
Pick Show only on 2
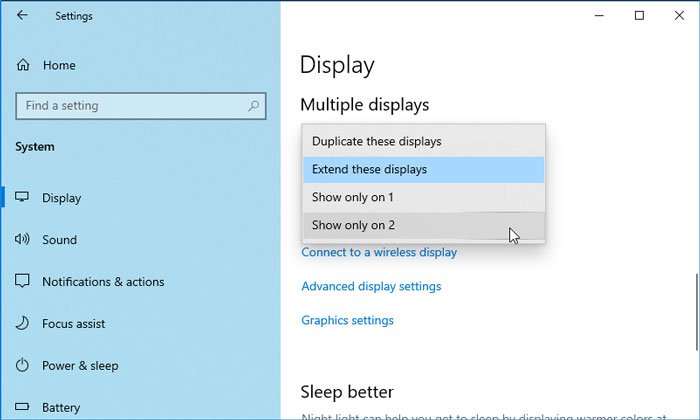(x=423, y=225)
